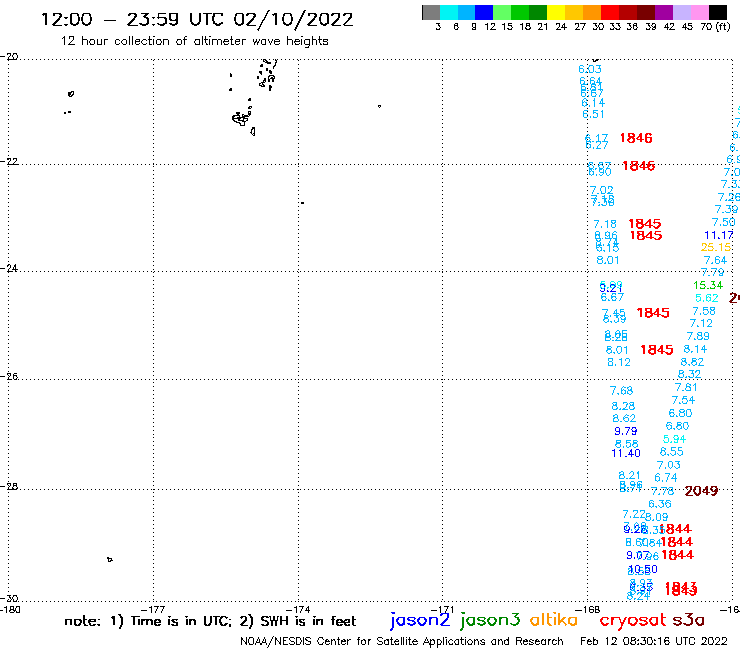Click the title '12:00 – 23:59 UTC 02/10/2022'
Viewport: 740px width, 650px height.
coord(197,19)
